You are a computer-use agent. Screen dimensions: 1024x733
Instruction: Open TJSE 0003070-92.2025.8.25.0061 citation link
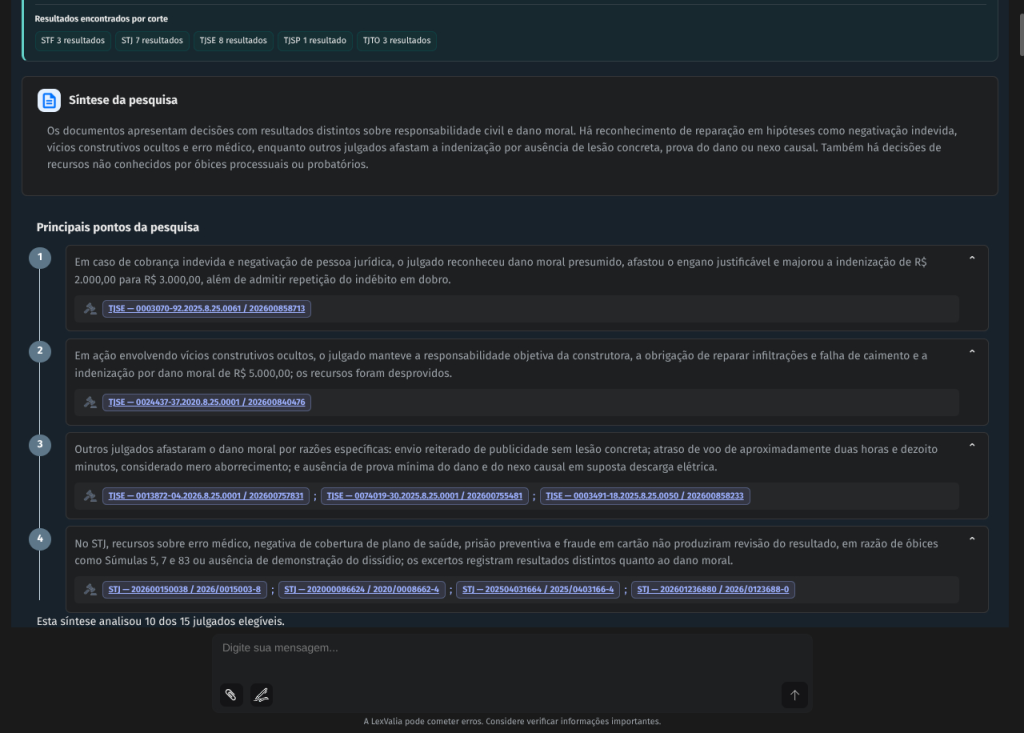point(206,308)
